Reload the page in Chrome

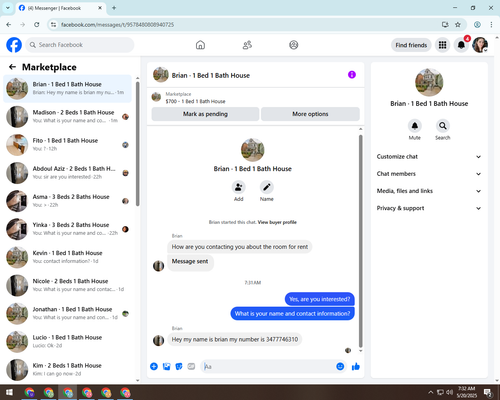click(37, 25)
